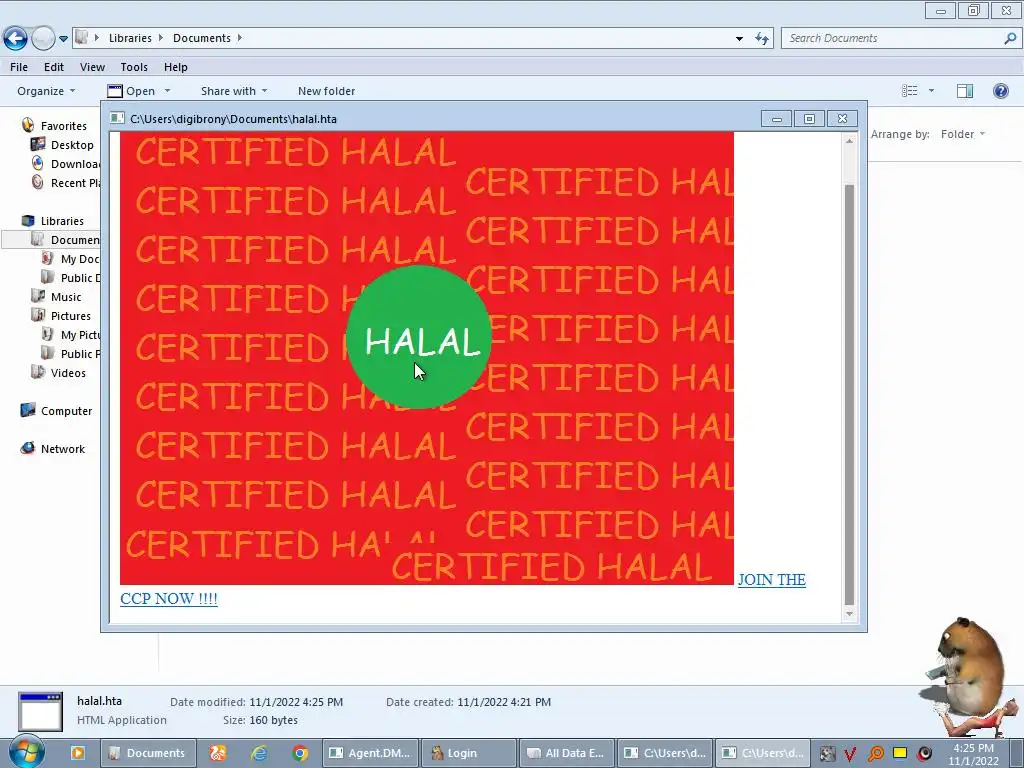The width and height of the screenshot is (1024, 768).
Task: Switch to All Data E... taskbar window
Action: pyautogui.click(x=567, y=753)
